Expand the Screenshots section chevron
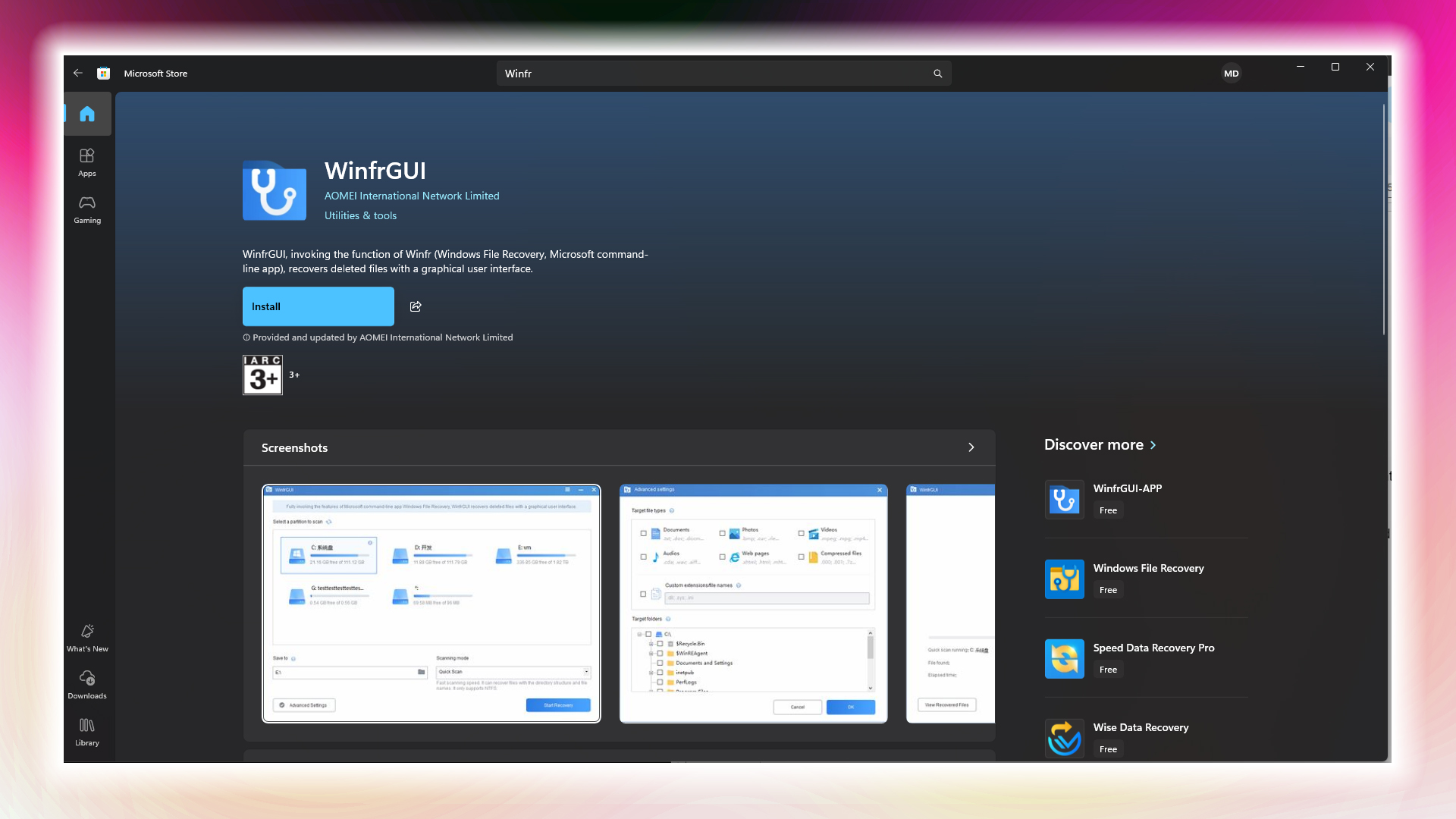 coord(971,447)
